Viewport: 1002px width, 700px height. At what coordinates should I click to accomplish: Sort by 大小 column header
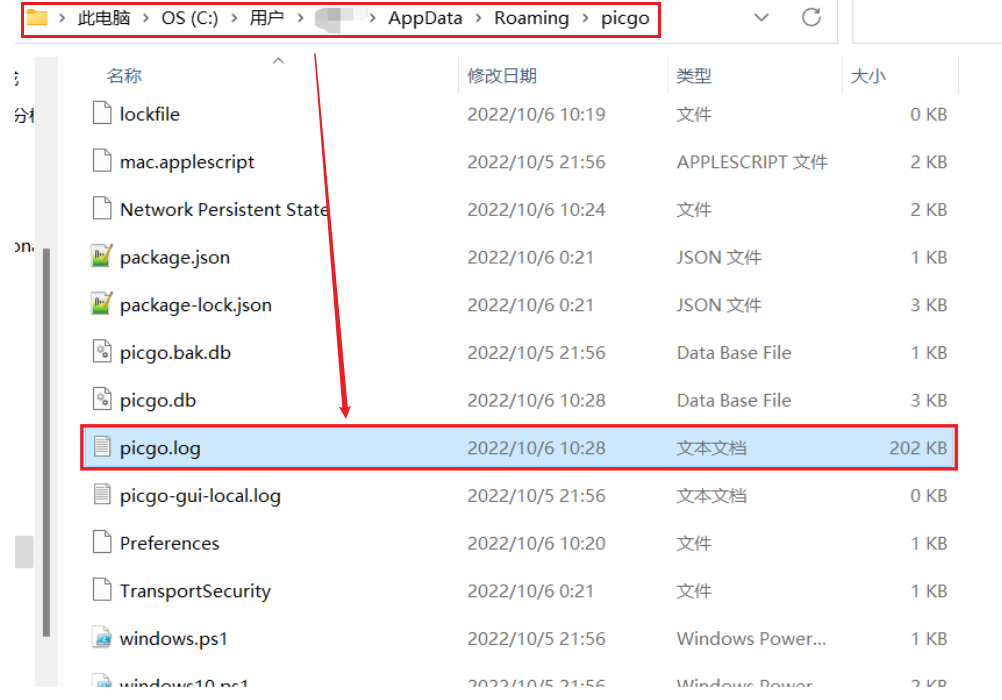868,76
